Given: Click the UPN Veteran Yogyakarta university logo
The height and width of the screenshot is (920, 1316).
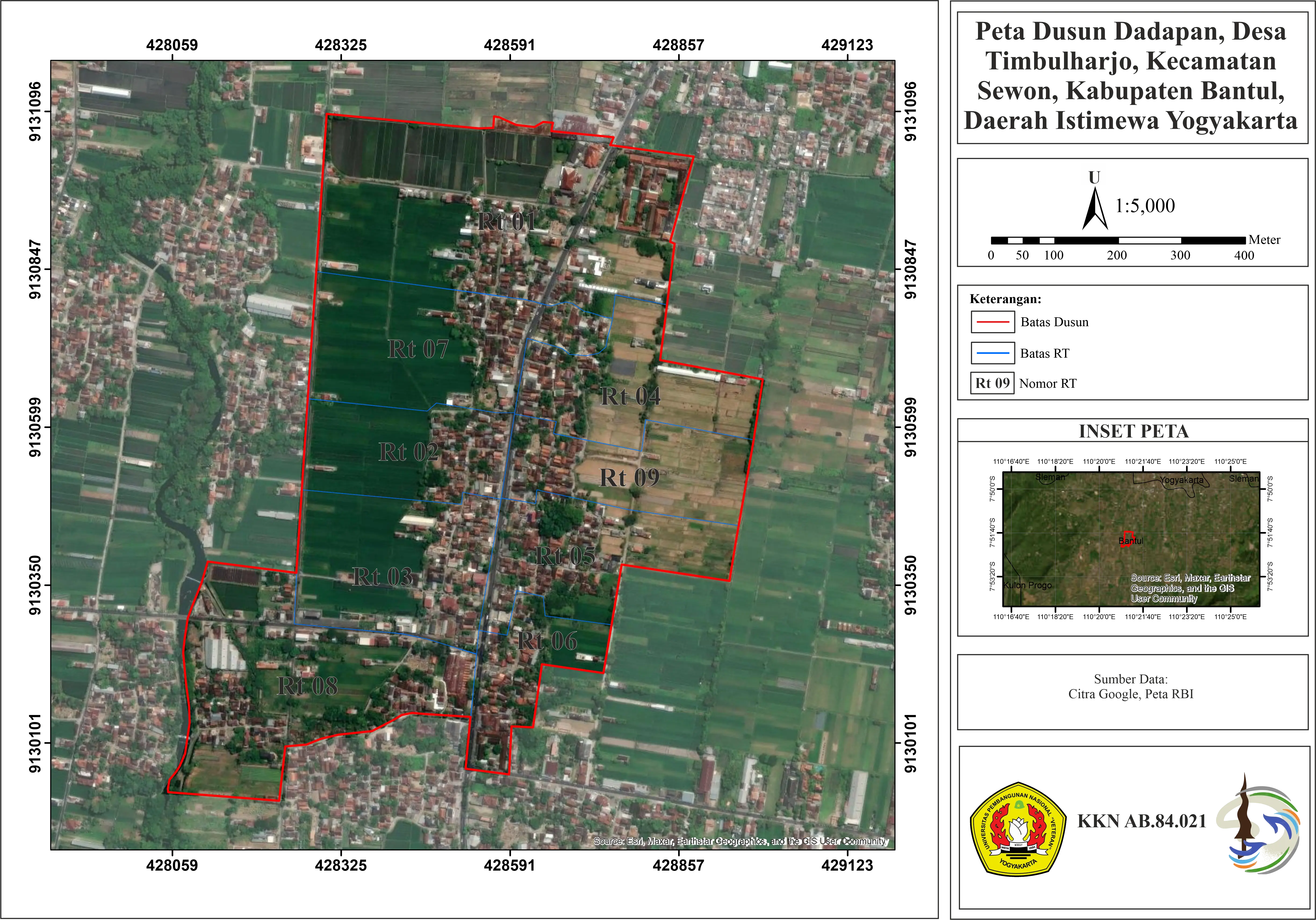Looking at the screenshot, I should [x=1017, y=829].
